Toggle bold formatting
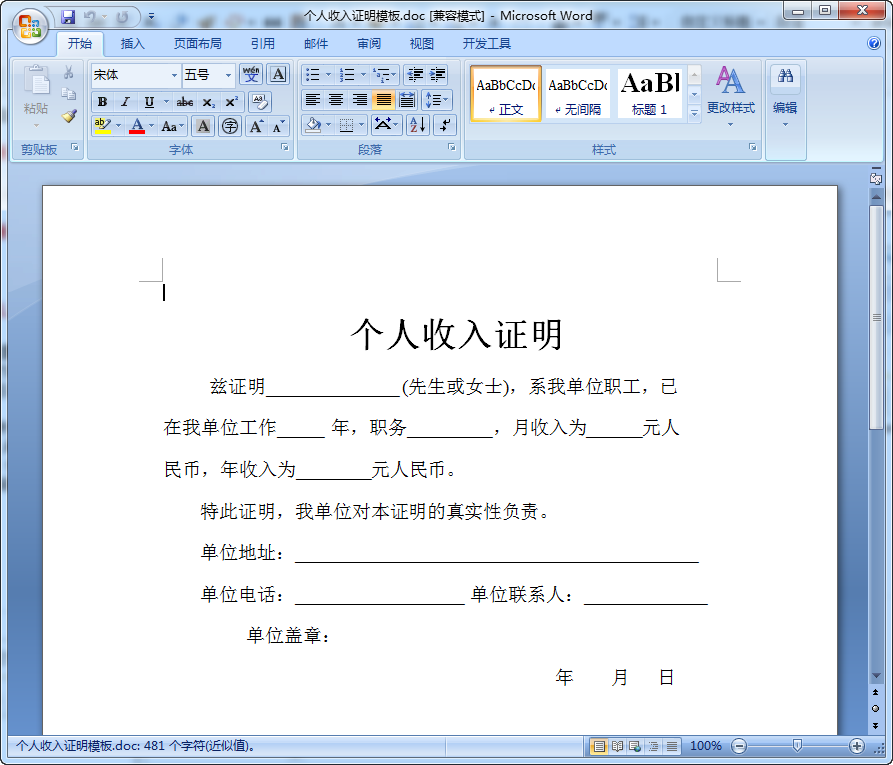 (x=101, y=101)
